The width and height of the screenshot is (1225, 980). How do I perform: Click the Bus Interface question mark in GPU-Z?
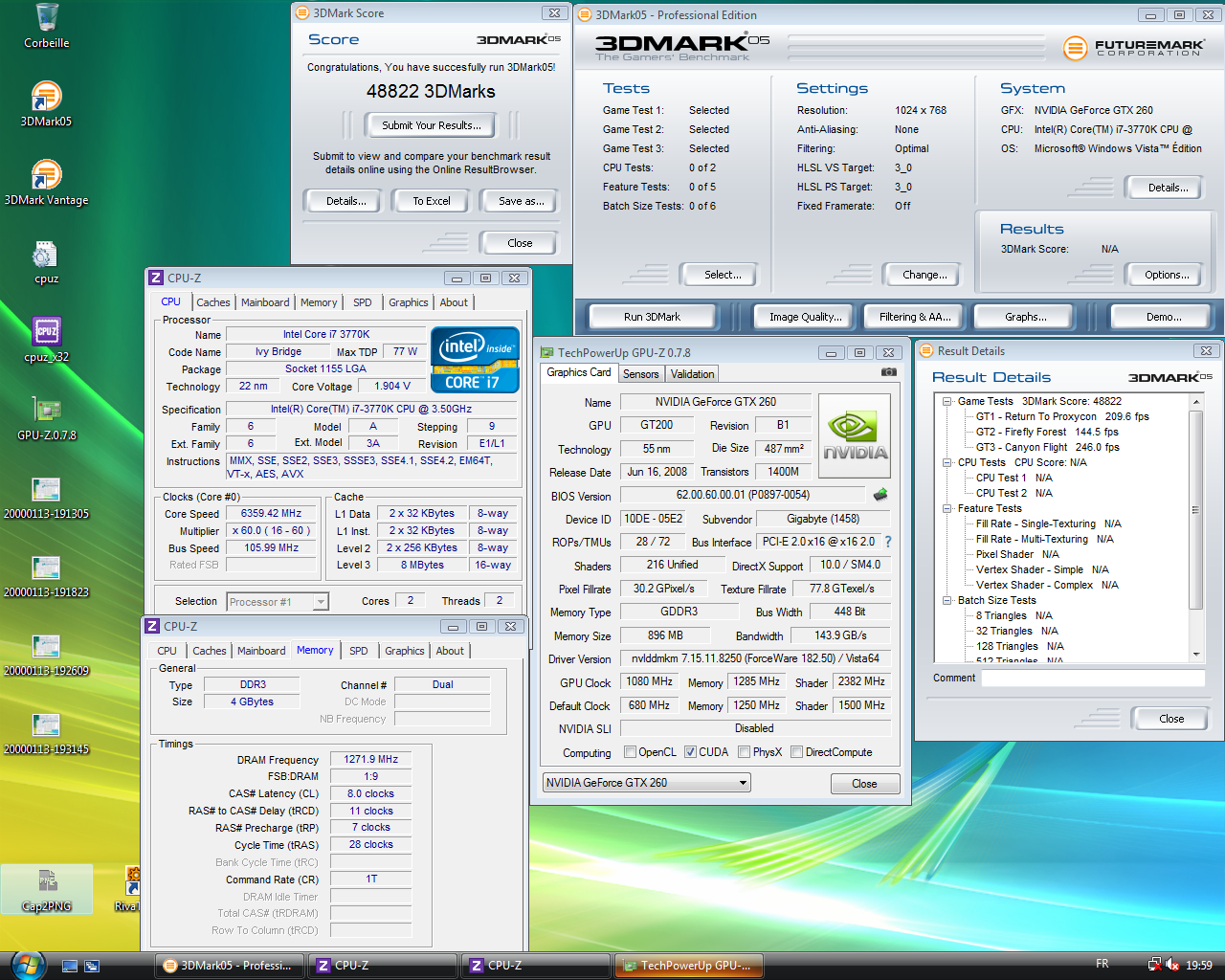[888, 542]
